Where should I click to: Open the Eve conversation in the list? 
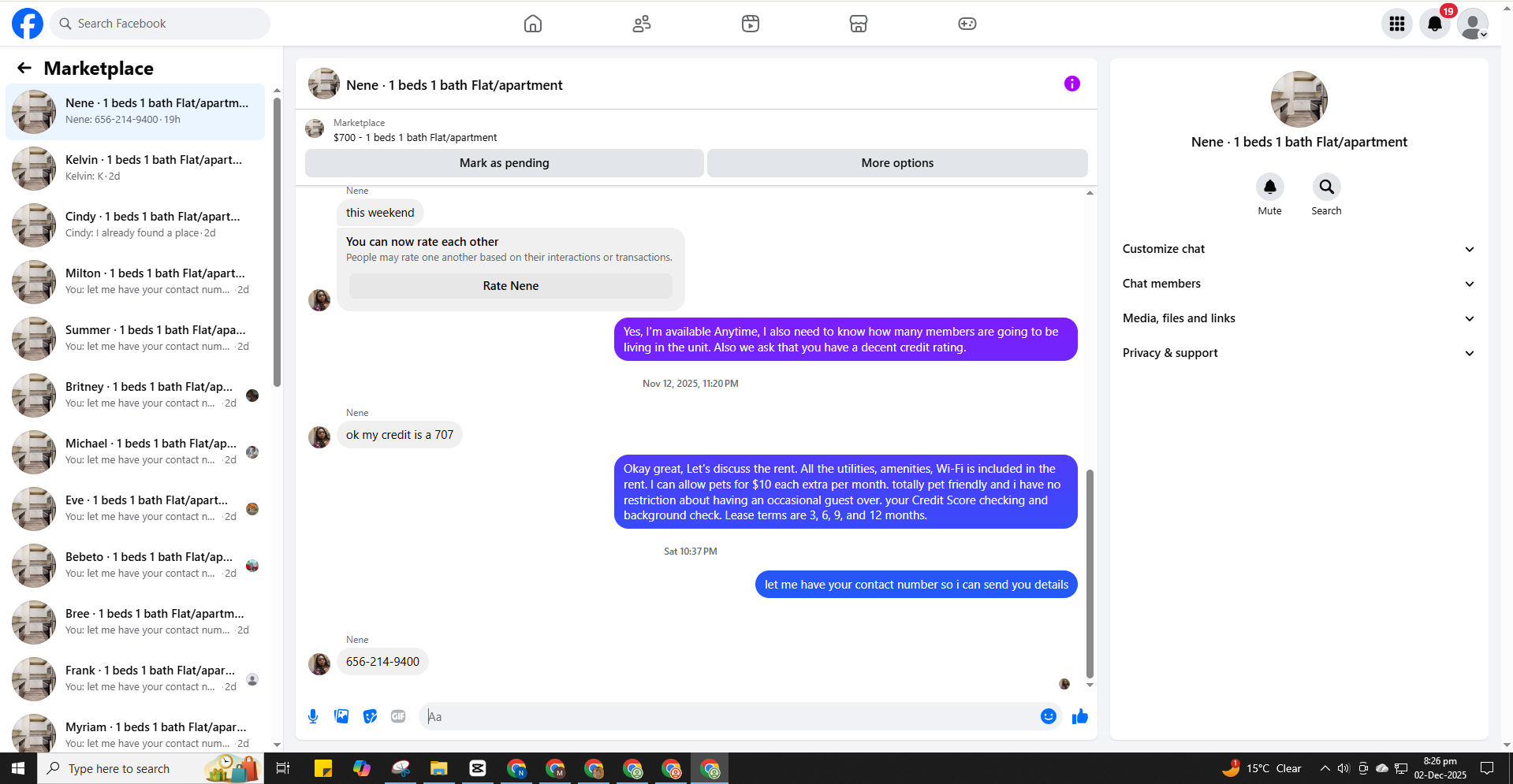(136, 509)
